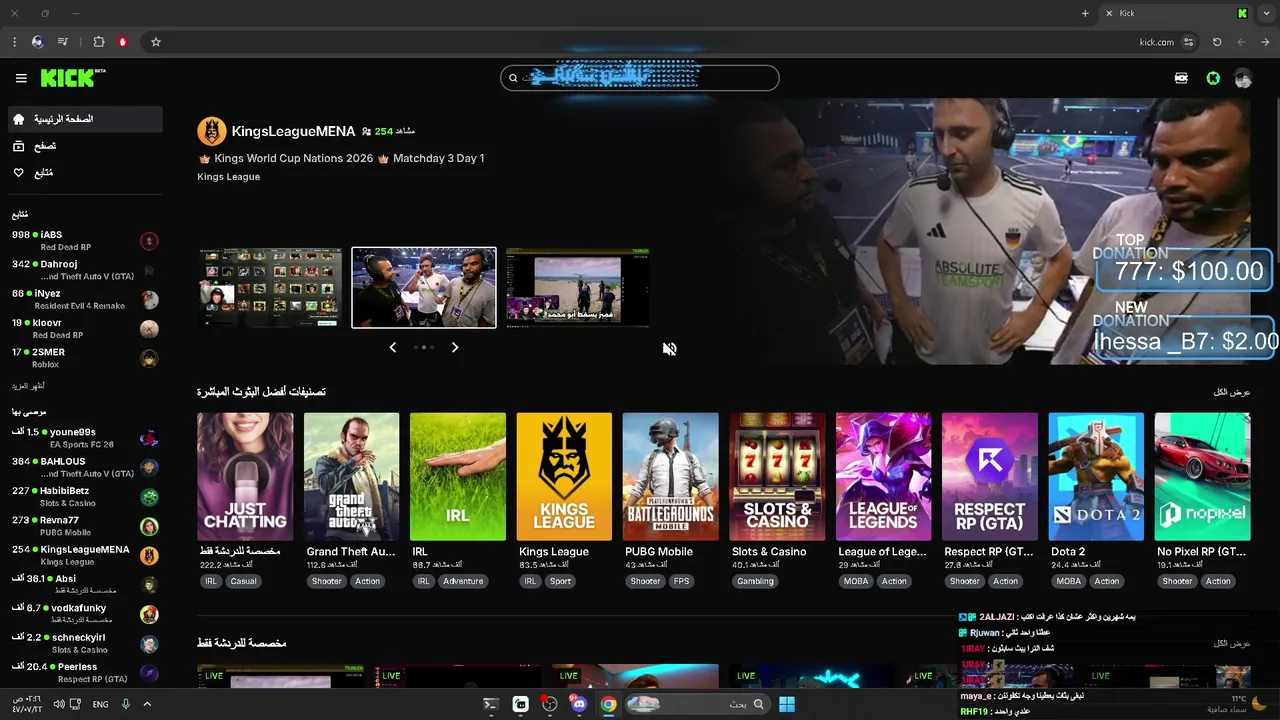Click the search magnifier icon
Screen dimensions: 1280x720
513,78
